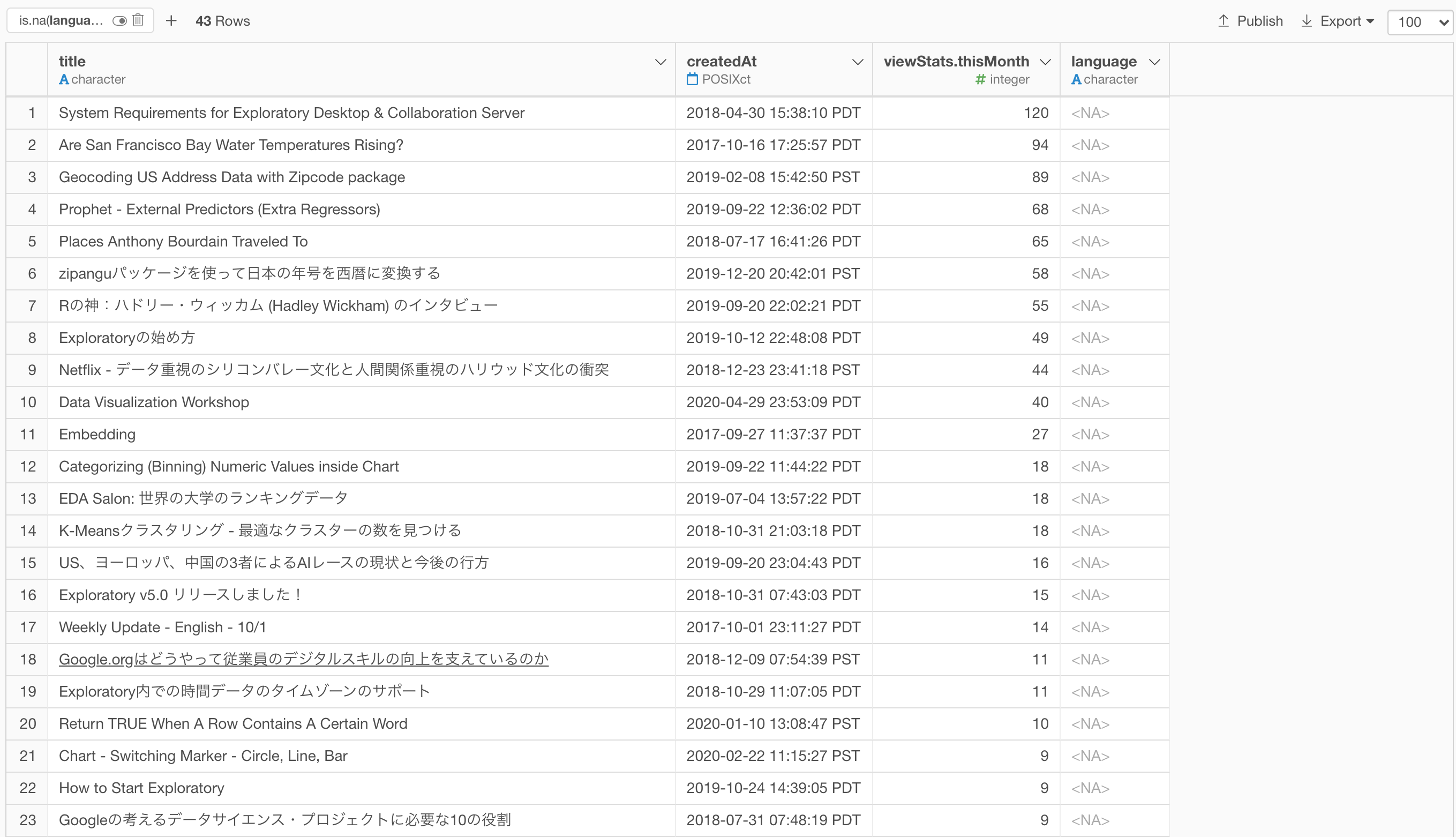Open the underlined Google.org article title link

[303, 659]
